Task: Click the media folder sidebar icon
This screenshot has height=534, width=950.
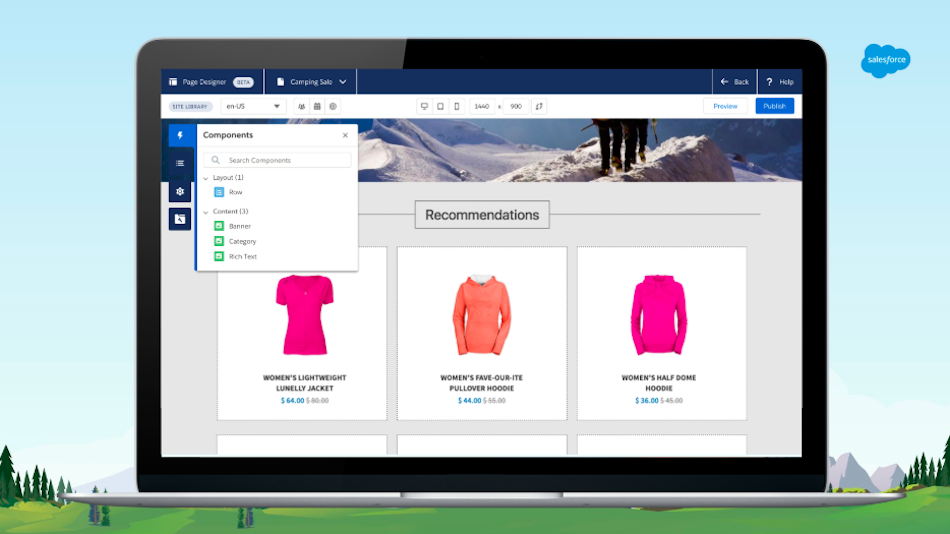Action: (x=180, y=219)
